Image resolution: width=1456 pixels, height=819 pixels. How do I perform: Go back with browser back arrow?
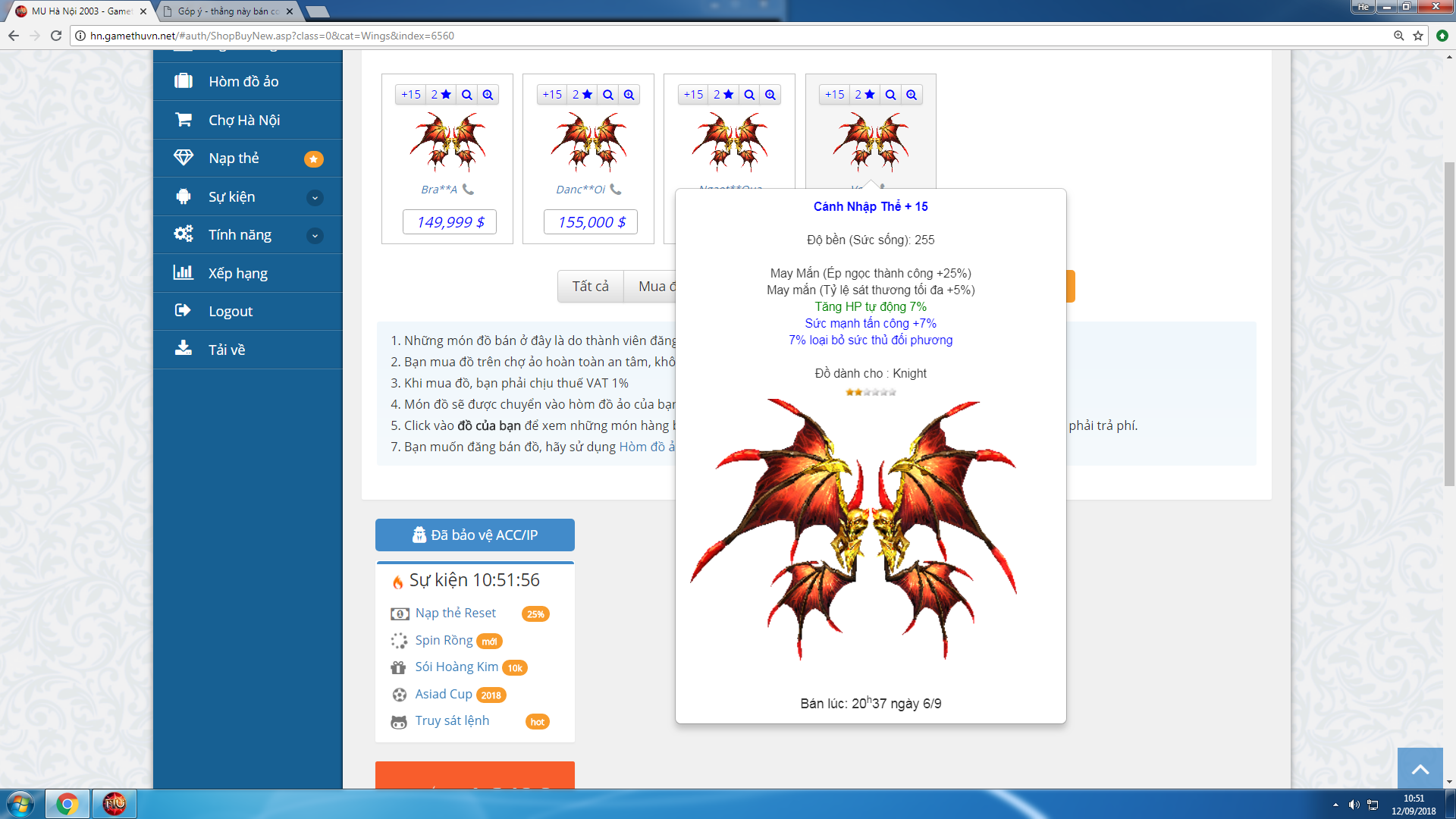14,36
